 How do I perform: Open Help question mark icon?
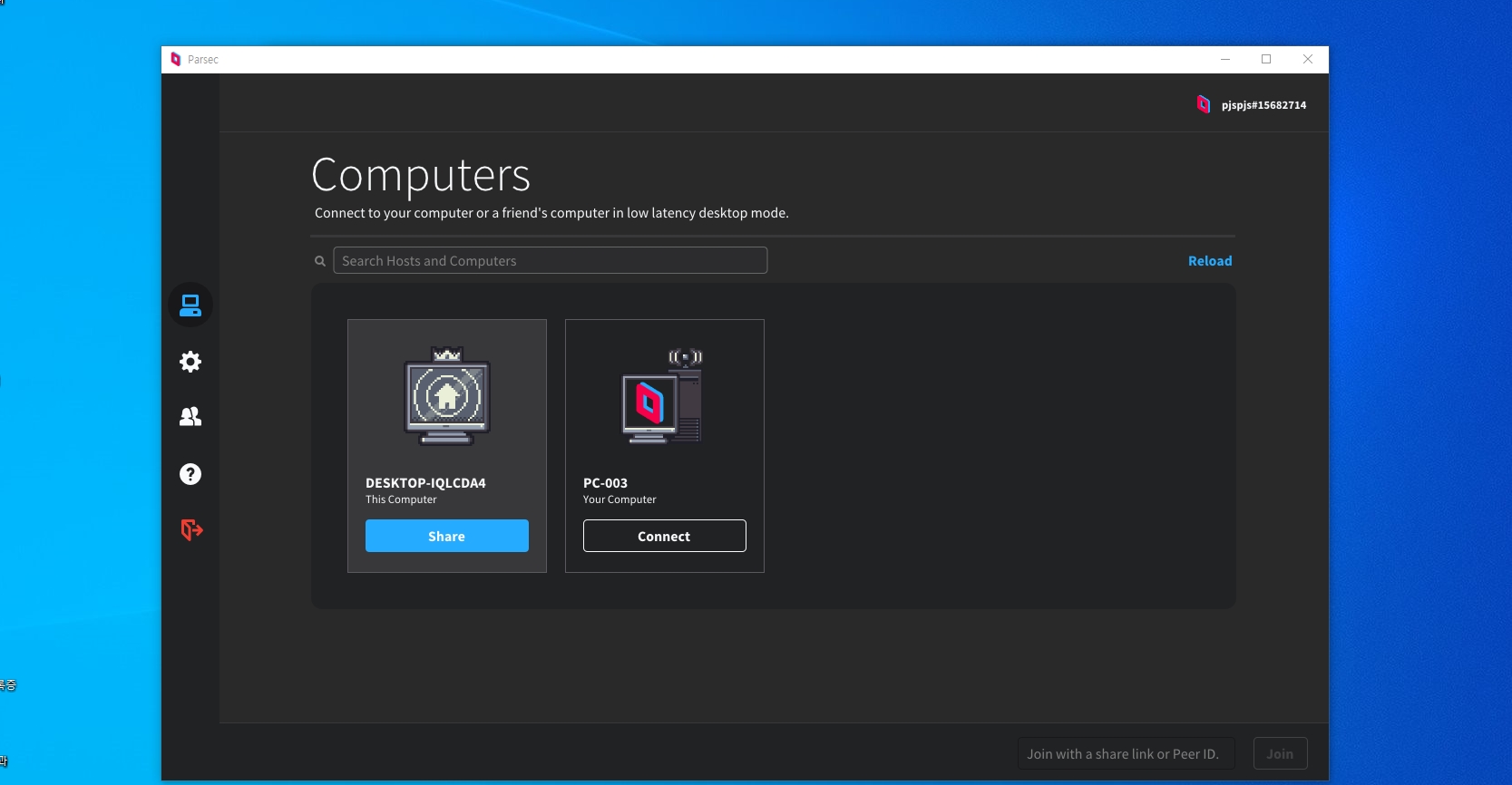point(190,474)
